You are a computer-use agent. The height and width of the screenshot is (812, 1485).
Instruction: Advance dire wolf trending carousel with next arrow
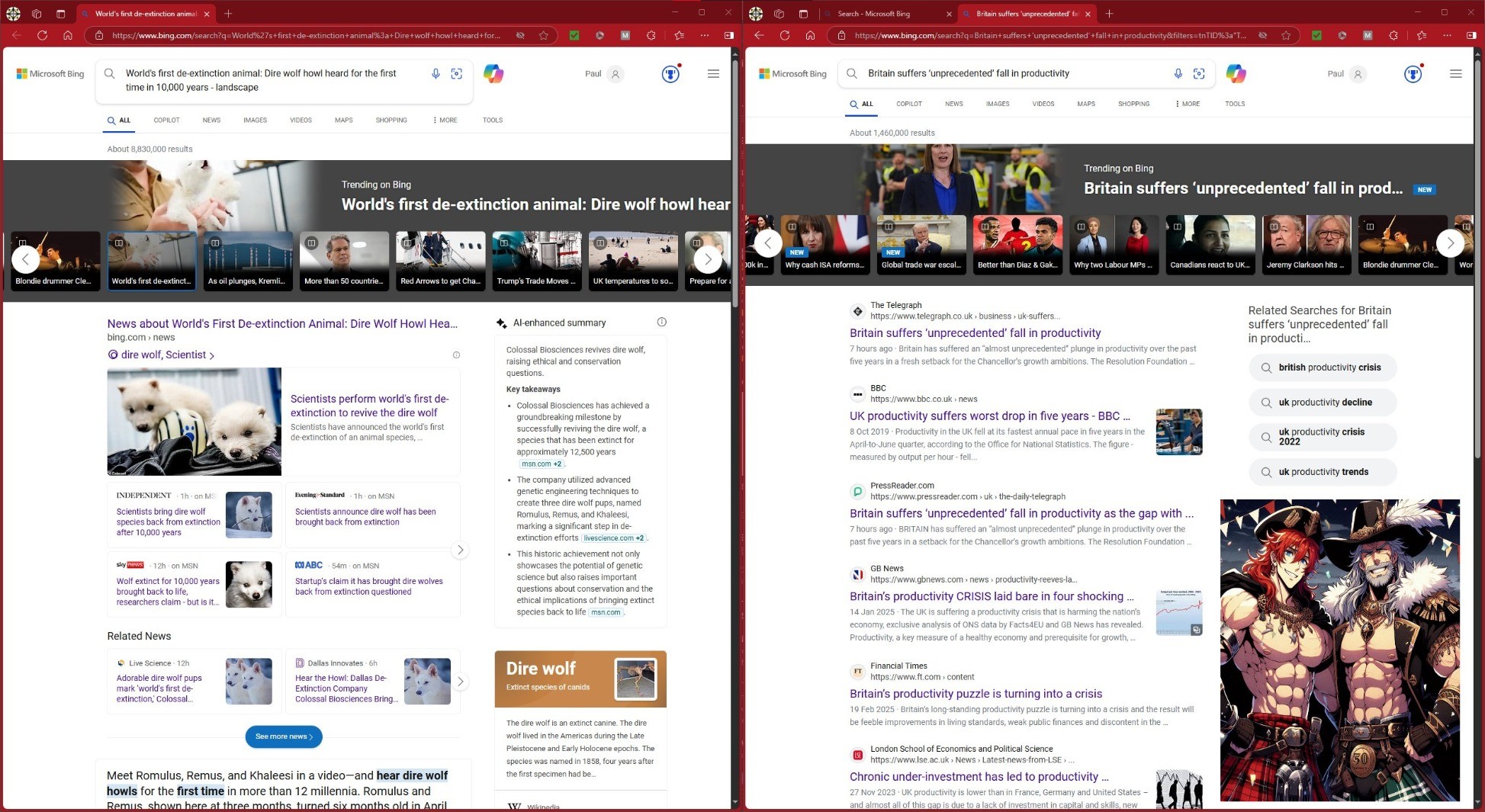pos(708,260)
